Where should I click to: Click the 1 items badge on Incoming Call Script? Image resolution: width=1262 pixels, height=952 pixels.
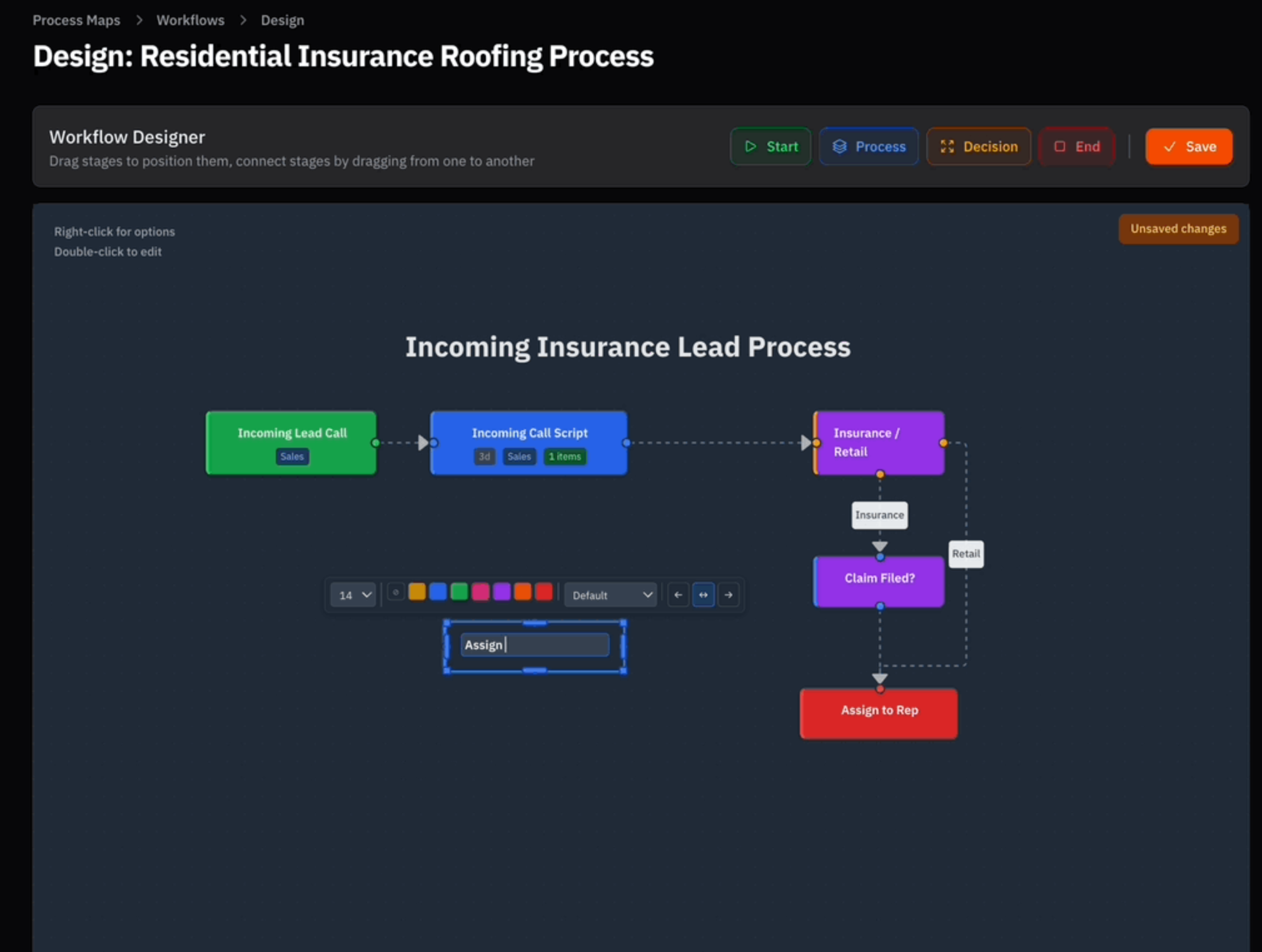point(565,457)
